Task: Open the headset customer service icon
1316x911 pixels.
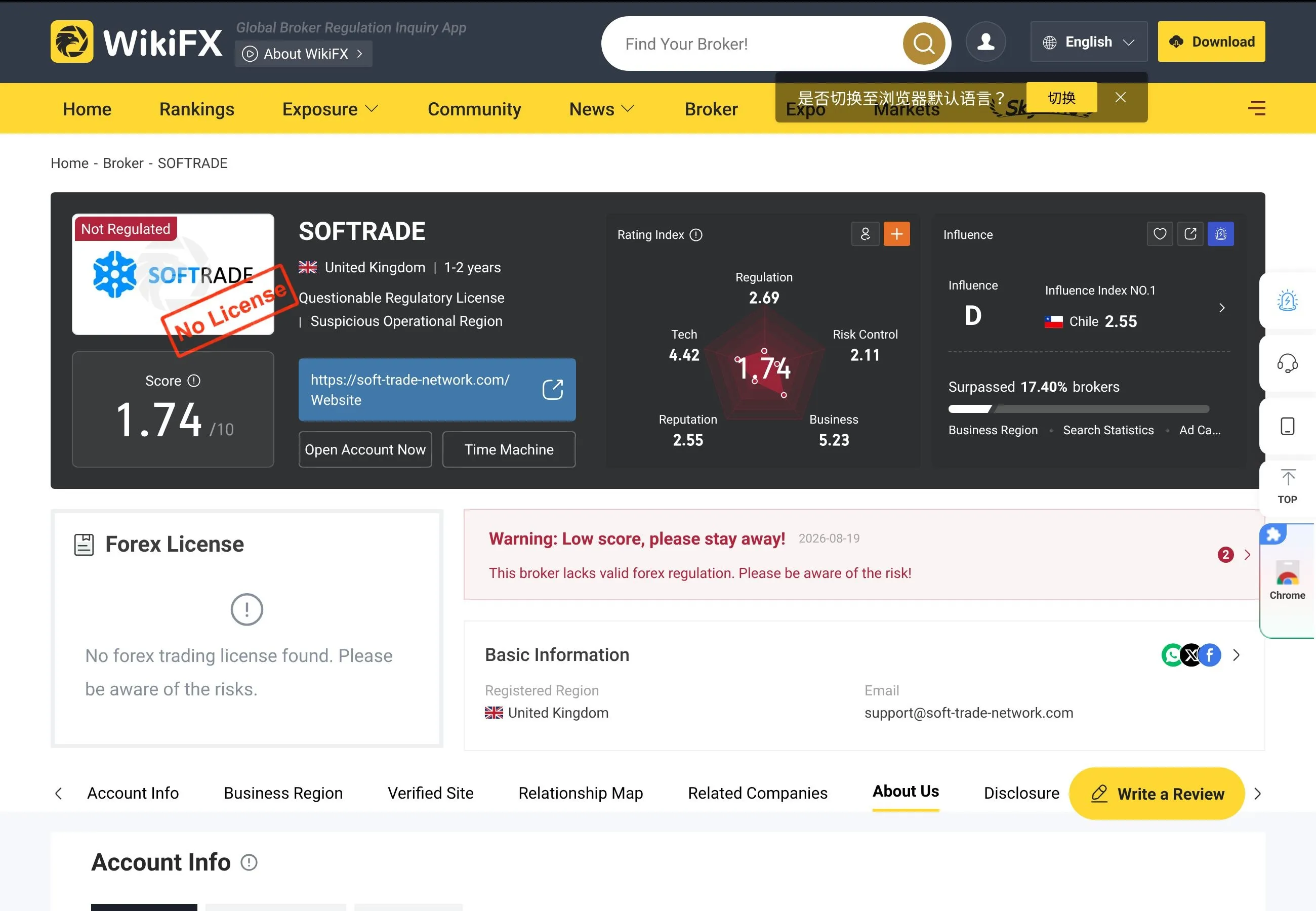Action: 1287,363
